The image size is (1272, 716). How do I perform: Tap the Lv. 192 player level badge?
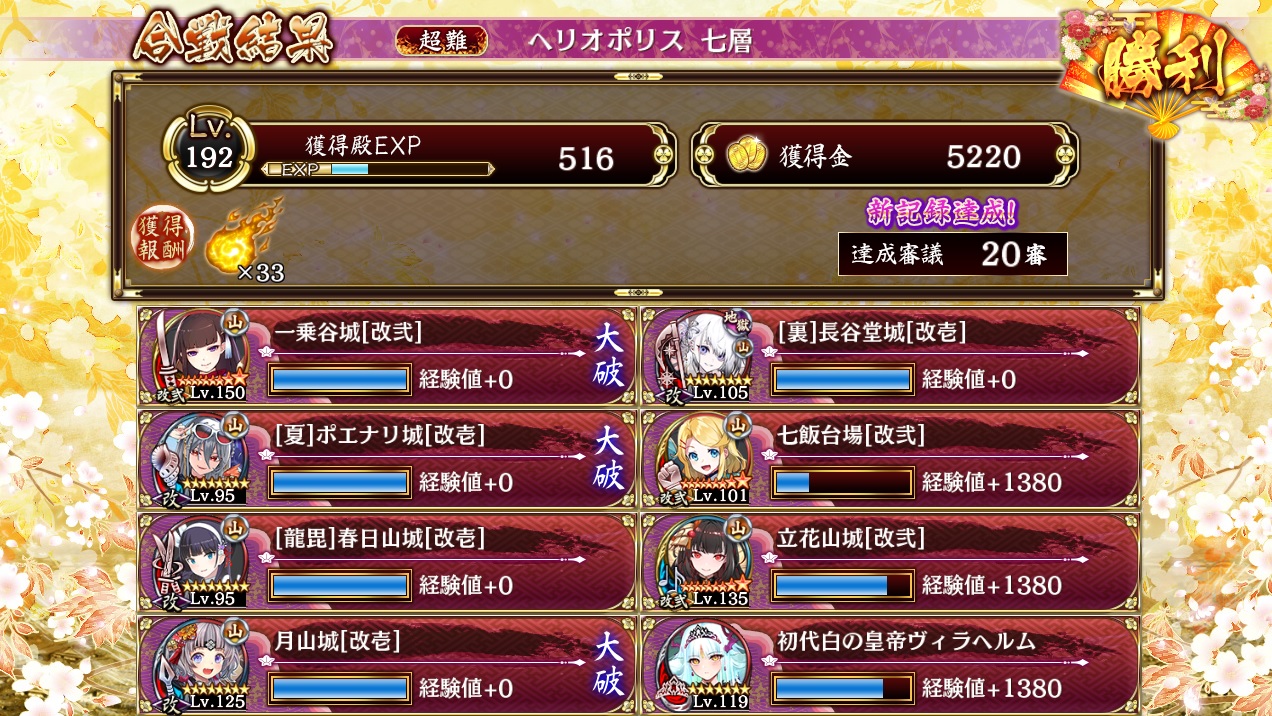[x=208, y=150]
